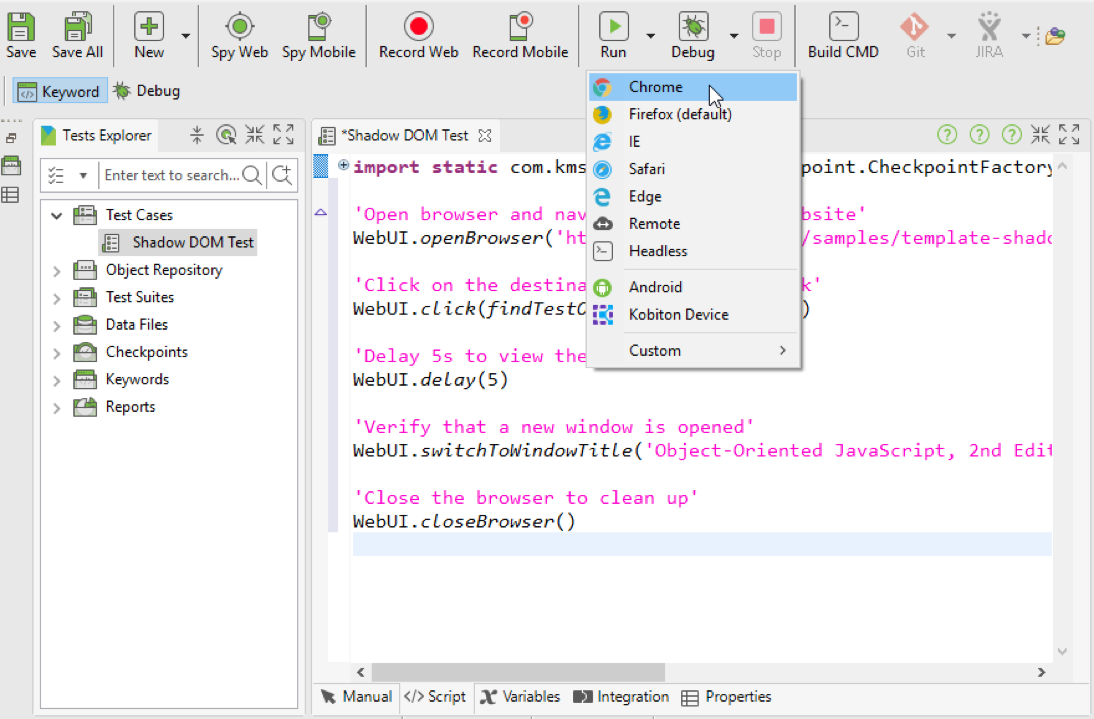The width and height of the screenshot is (1094, 719).
Task: Collapse the Test Cases tree node
Action: (x=57, y=214)
